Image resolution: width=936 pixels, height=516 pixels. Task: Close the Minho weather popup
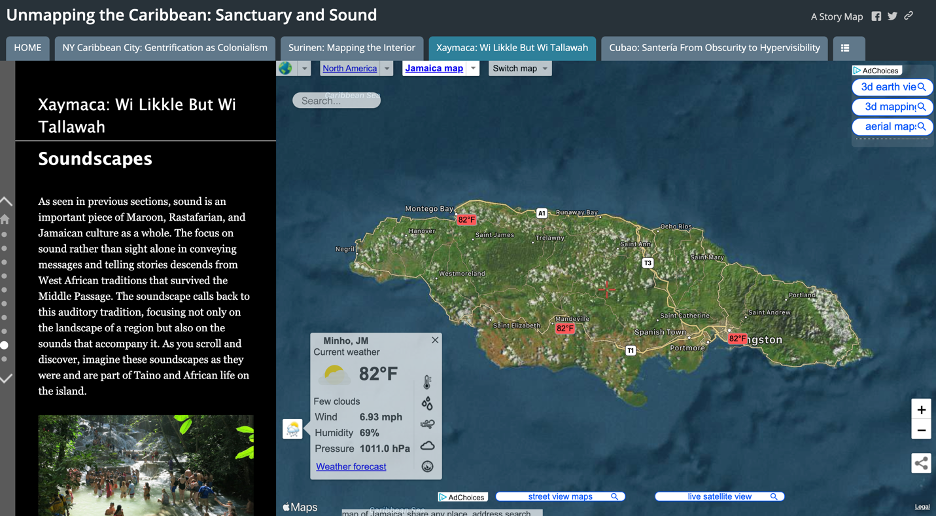coord(435,340)
